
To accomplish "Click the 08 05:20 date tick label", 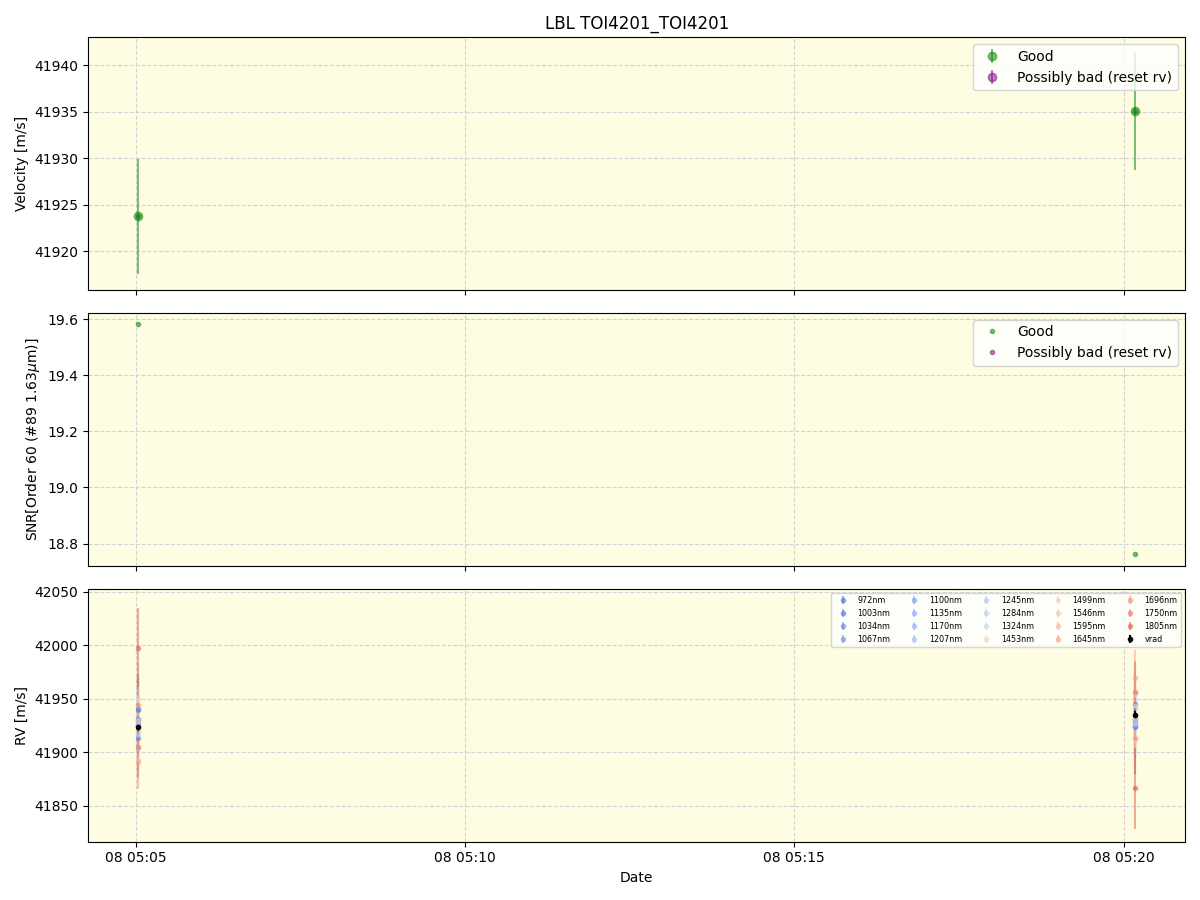I will click(1124, 857).
